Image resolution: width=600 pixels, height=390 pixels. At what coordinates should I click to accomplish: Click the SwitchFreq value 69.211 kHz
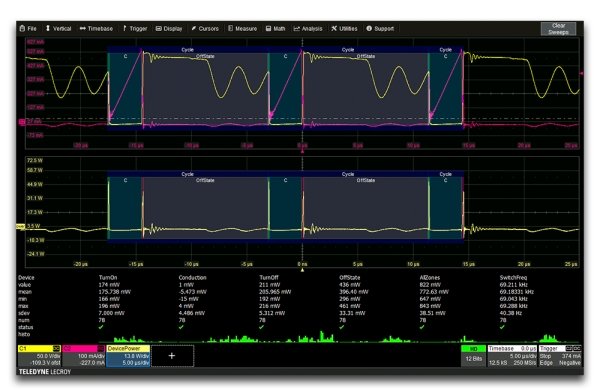513,285
